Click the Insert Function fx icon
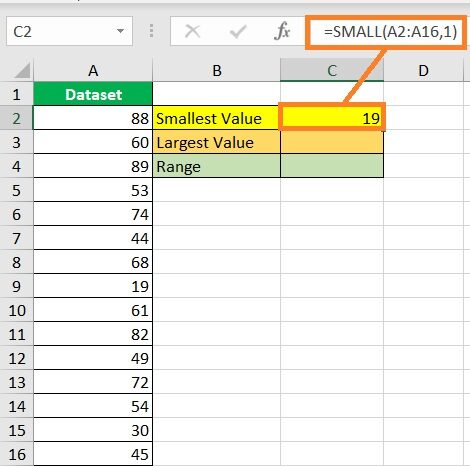 [x=282, y=31]
